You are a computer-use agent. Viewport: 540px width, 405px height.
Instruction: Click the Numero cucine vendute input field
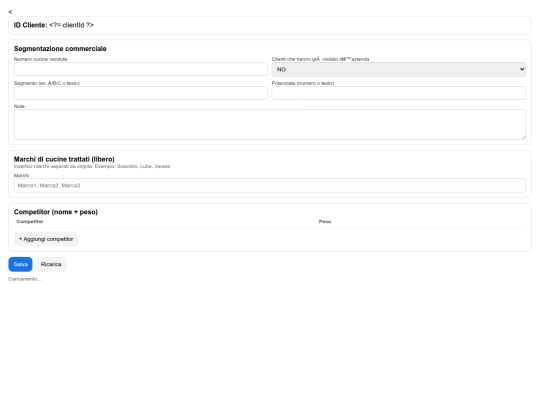point(141,69)
